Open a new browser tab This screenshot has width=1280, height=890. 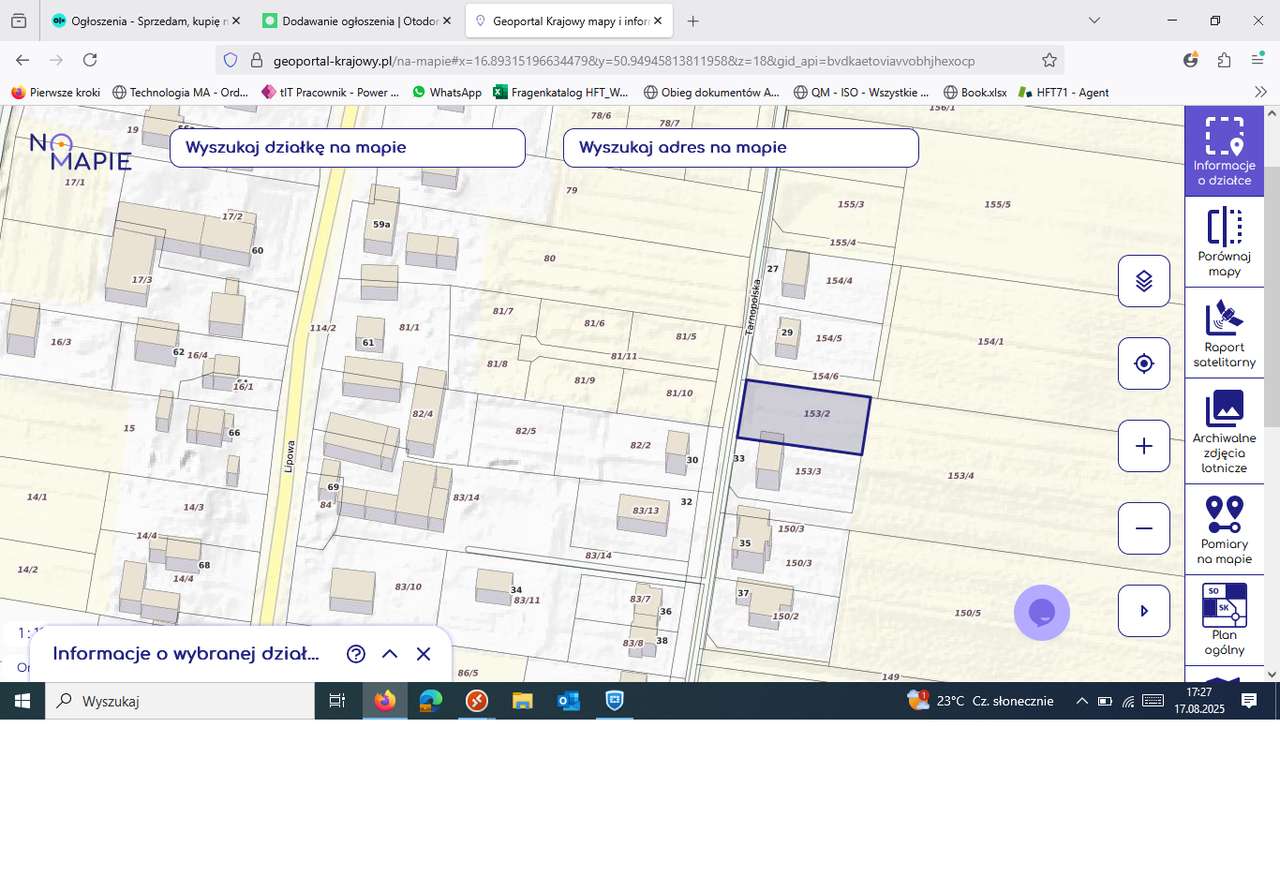693,20
